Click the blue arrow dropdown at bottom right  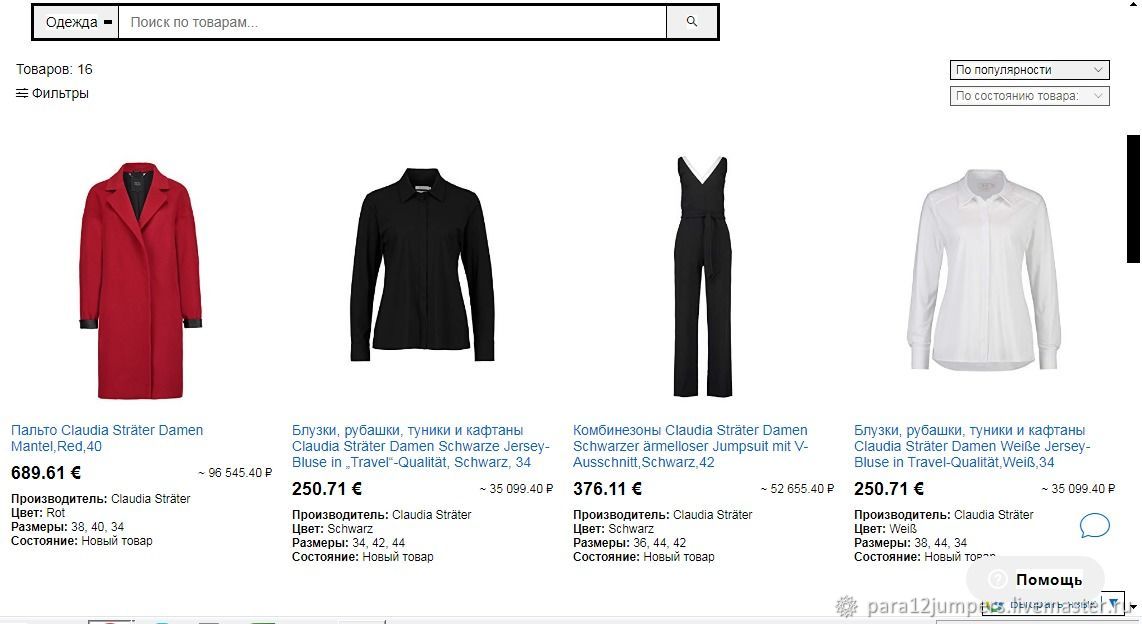[x=1114, y=604]
